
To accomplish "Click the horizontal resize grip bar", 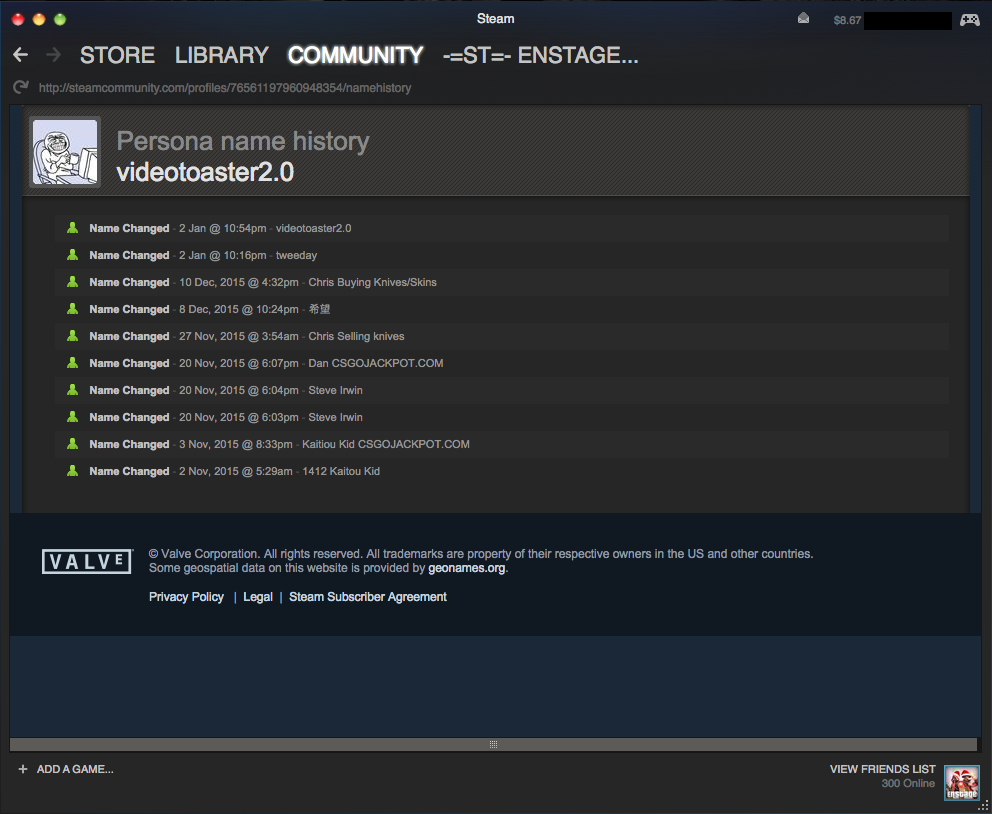I will point(493,744).
